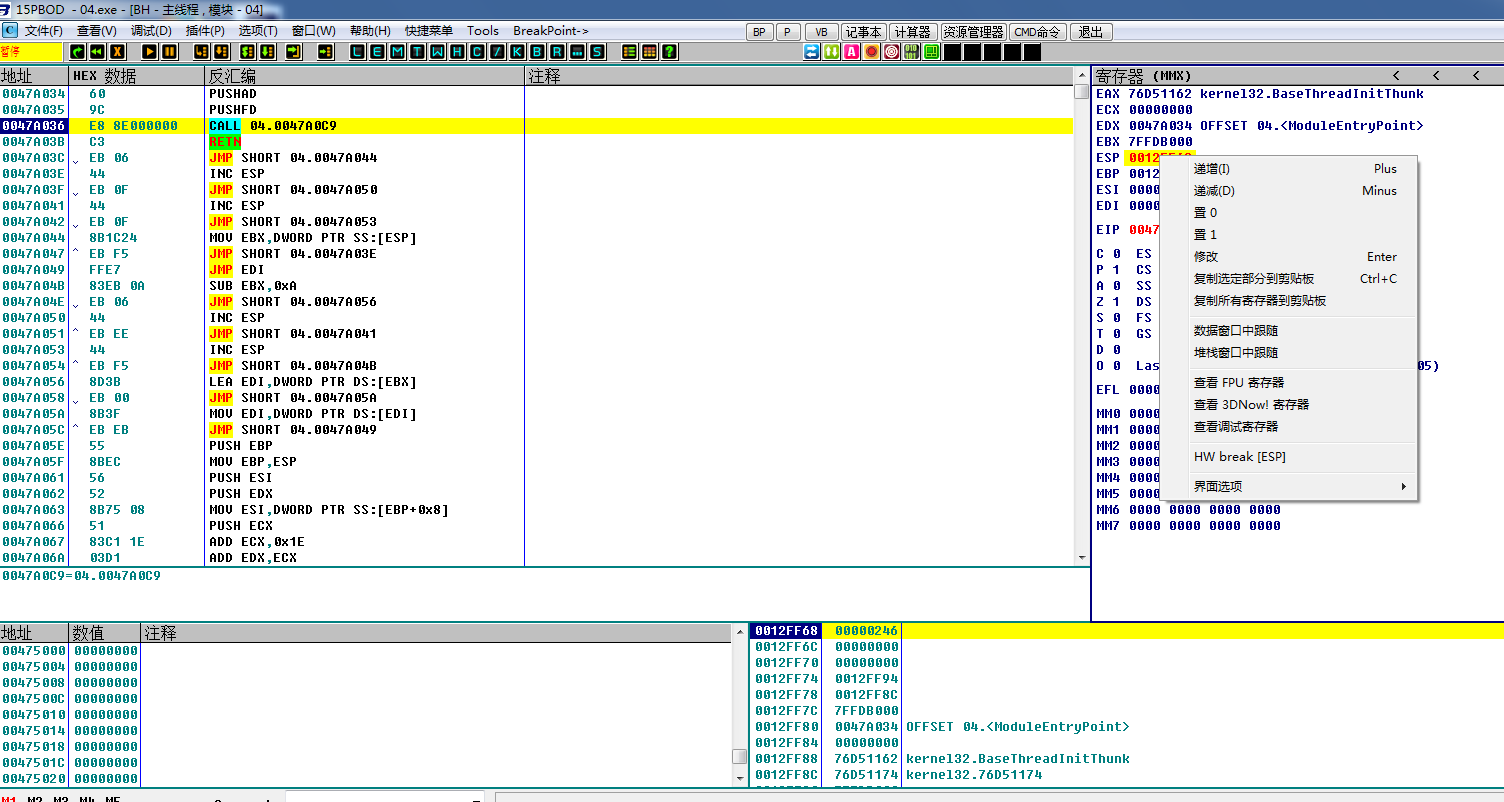Pause execution with the pause icon
This screenshot has height=802, width=1504.
pyautogui.click(x=170, y=52)
